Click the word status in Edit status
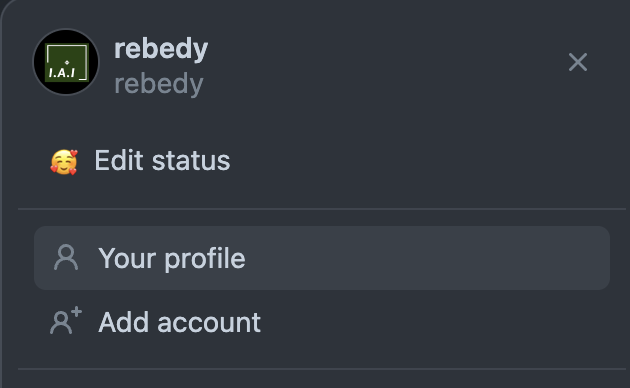Viewport: 630px width, 388px height. [191, 161]
